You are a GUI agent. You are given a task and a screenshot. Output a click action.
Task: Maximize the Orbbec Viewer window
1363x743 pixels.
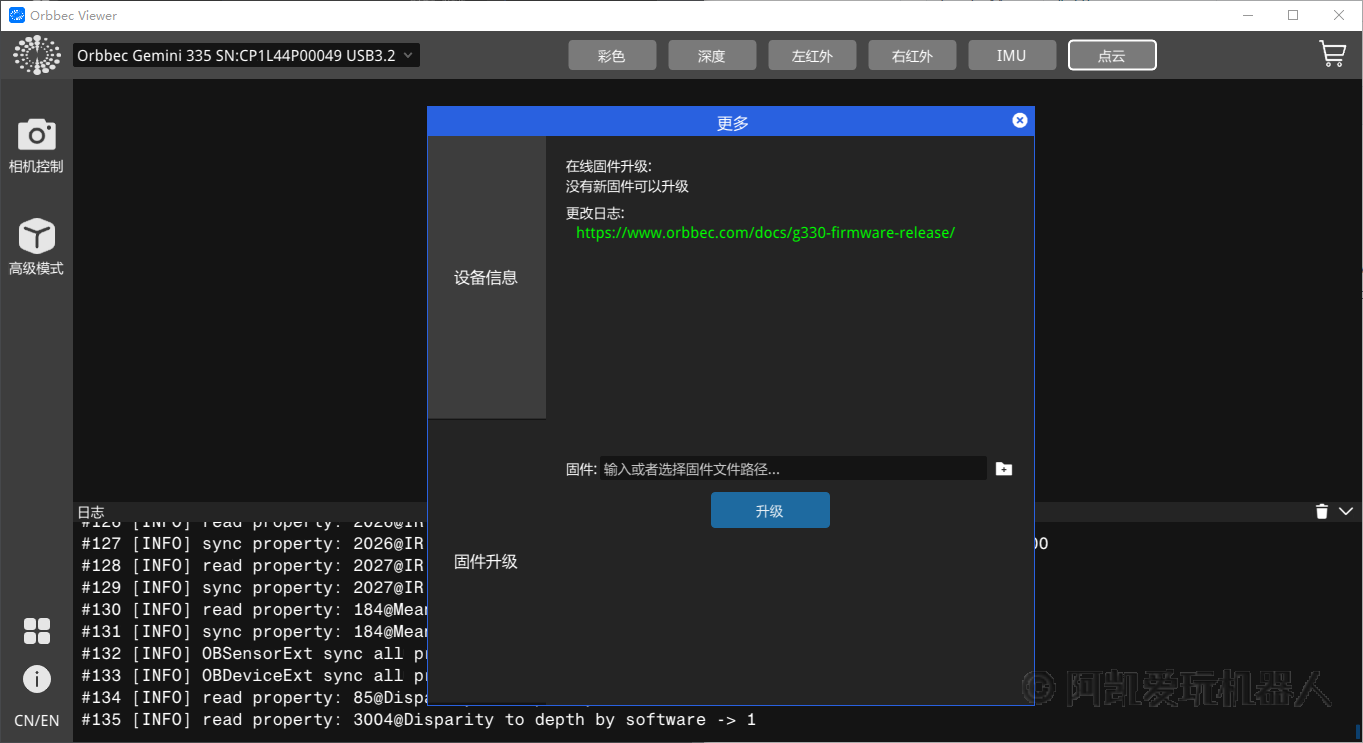point(1293,15)
